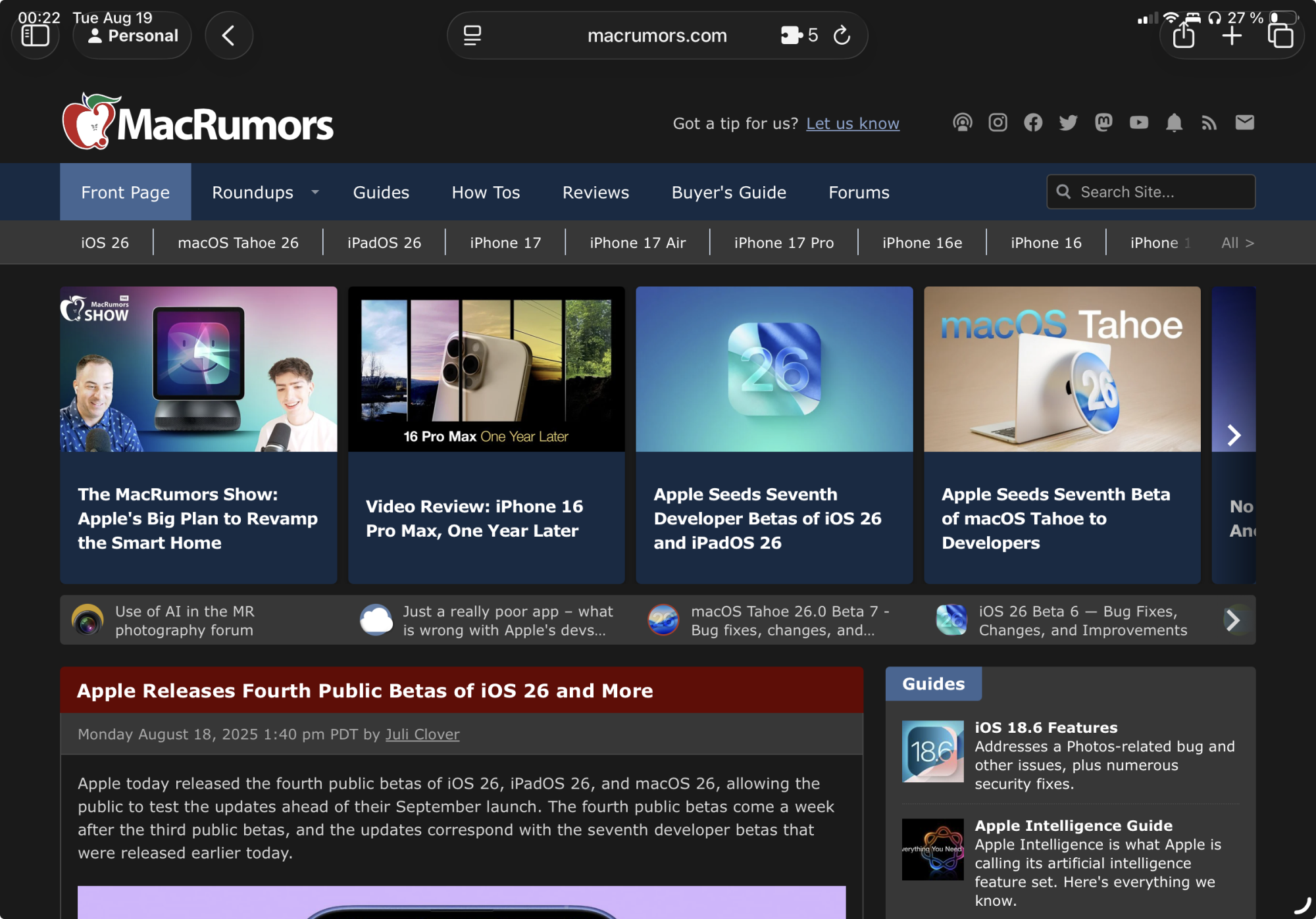The height and width of the screenshot is (919, 1316).
Task: Open the YouTube channel icon
Action: click(1139, 123)
